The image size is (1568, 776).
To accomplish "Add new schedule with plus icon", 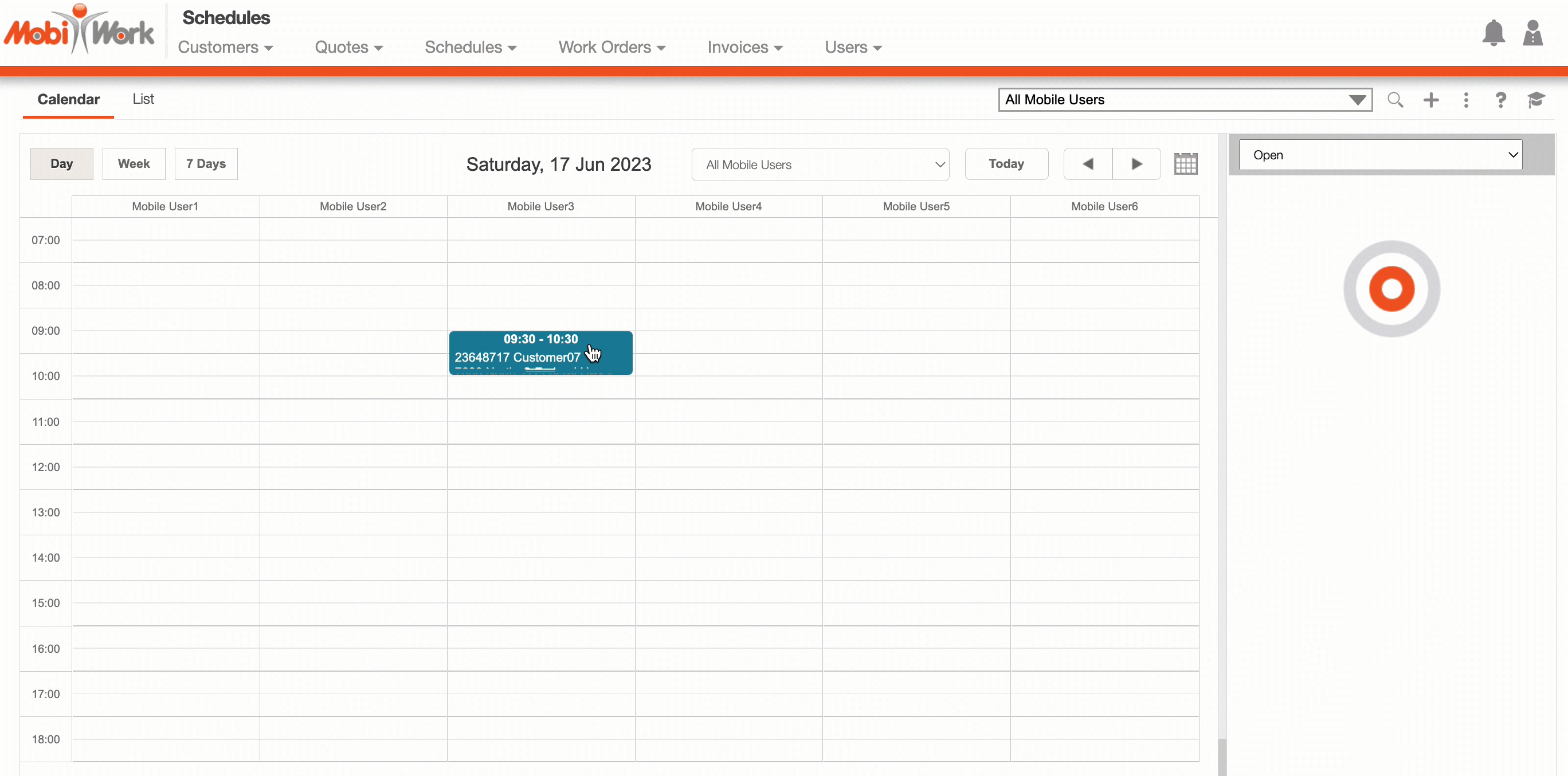I will tap(1431, 100).
